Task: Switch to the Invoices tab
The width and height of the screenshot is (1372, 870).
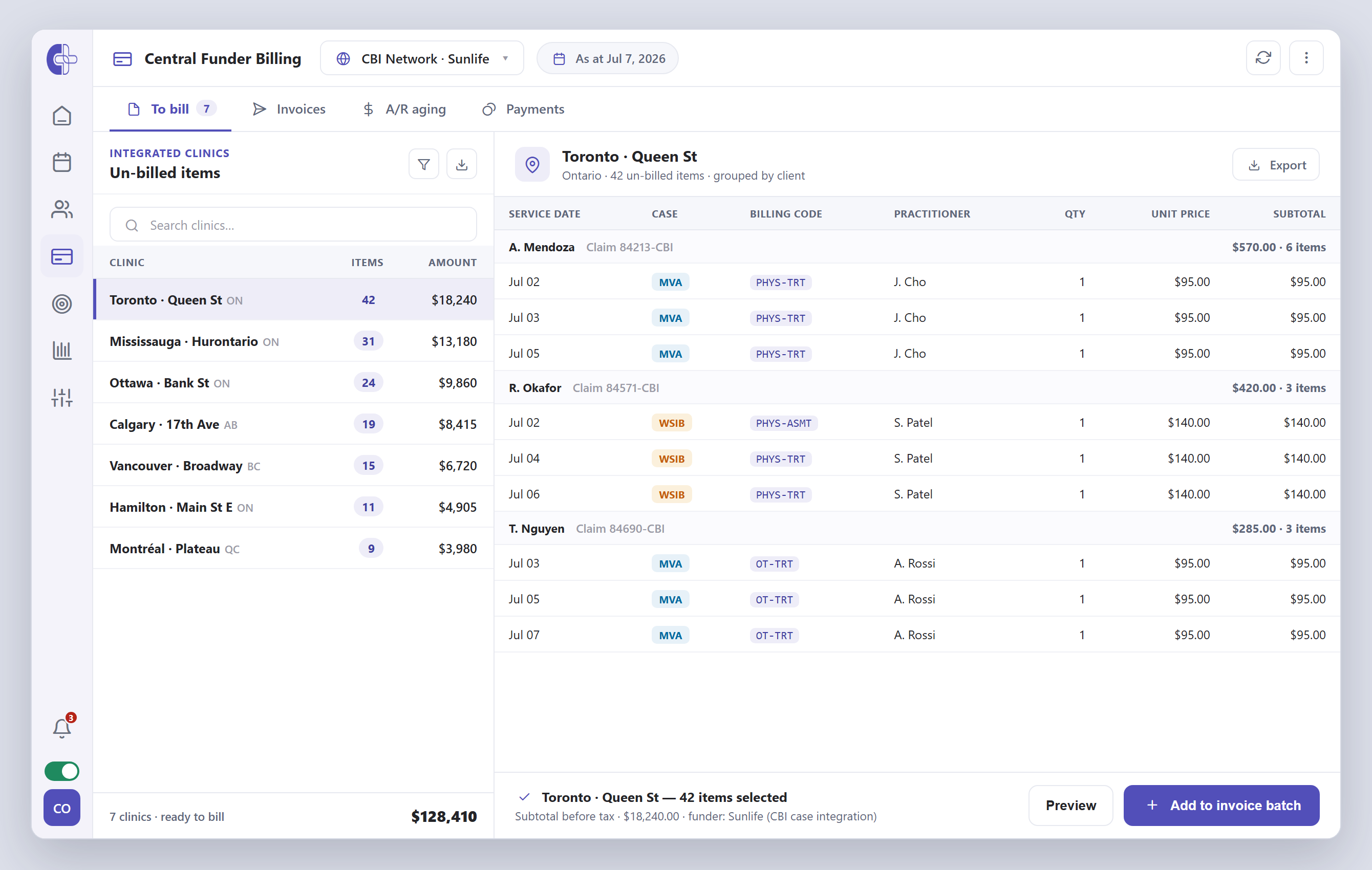Action: pos(289,109)
